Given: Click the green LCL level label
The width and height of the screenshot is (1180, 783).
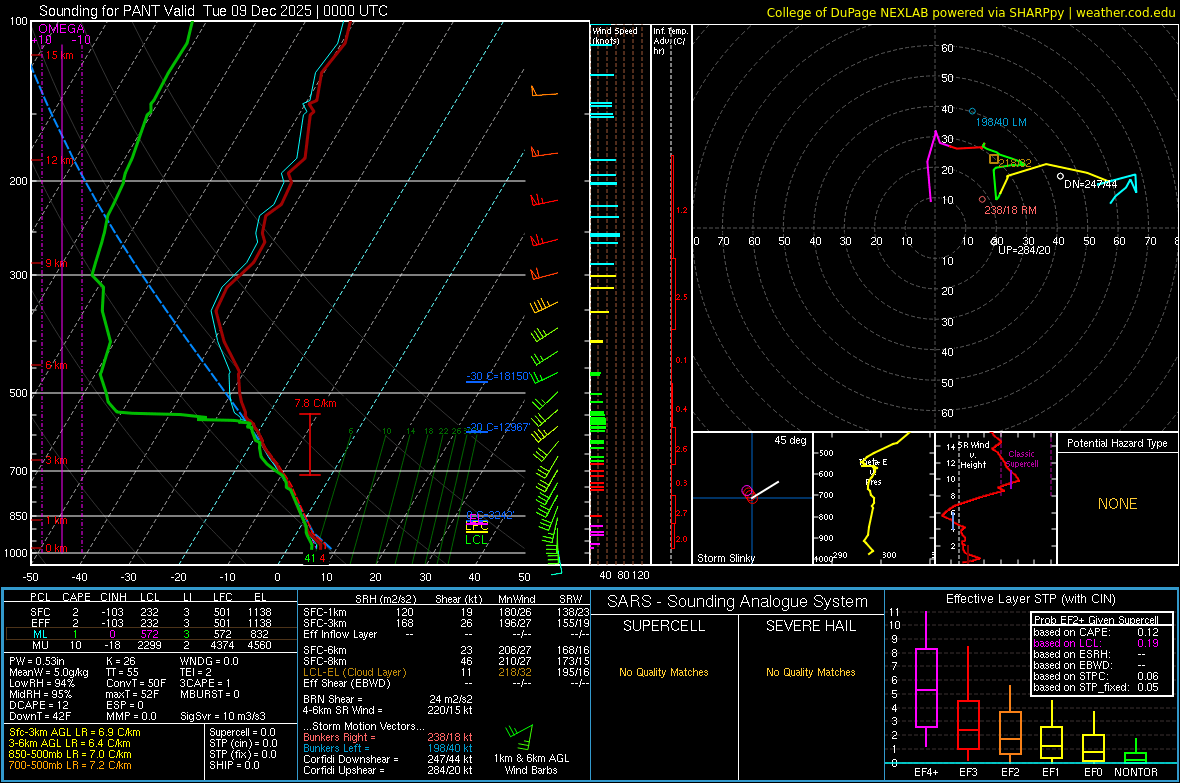Looking at the screenshot, I should (x=476, y=540).
